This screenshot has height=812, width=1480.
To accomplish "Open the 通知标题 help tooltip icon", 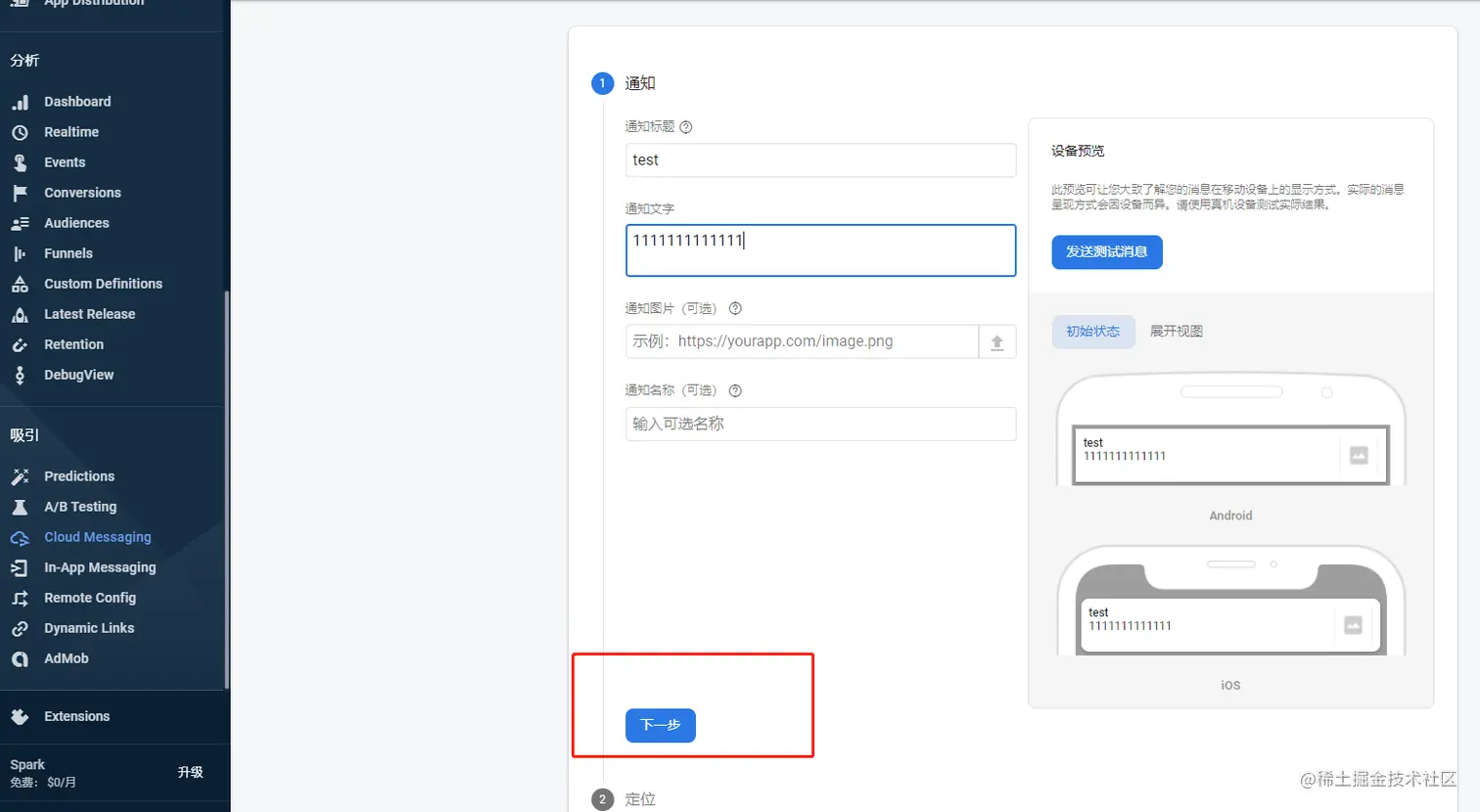I will [686, 126].
